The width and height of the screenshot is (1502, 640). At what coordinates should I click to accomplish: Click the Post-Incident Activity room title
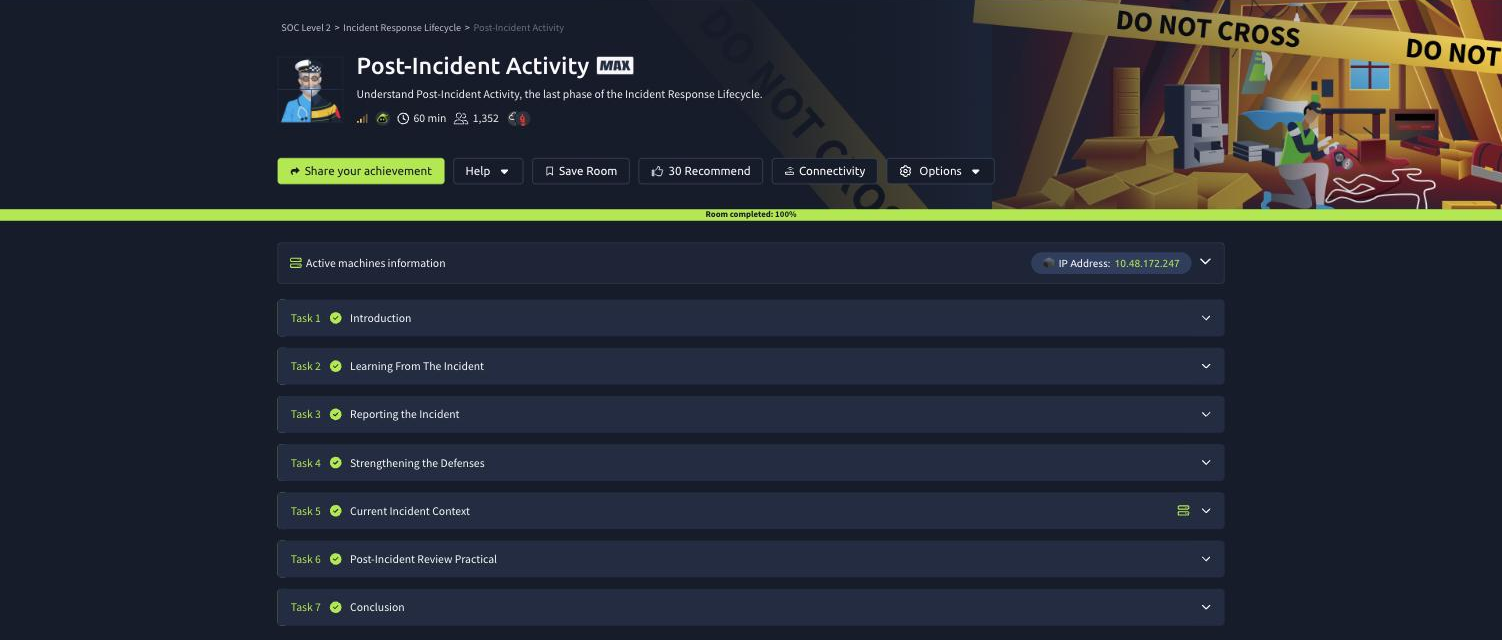[x=473, y=66]
